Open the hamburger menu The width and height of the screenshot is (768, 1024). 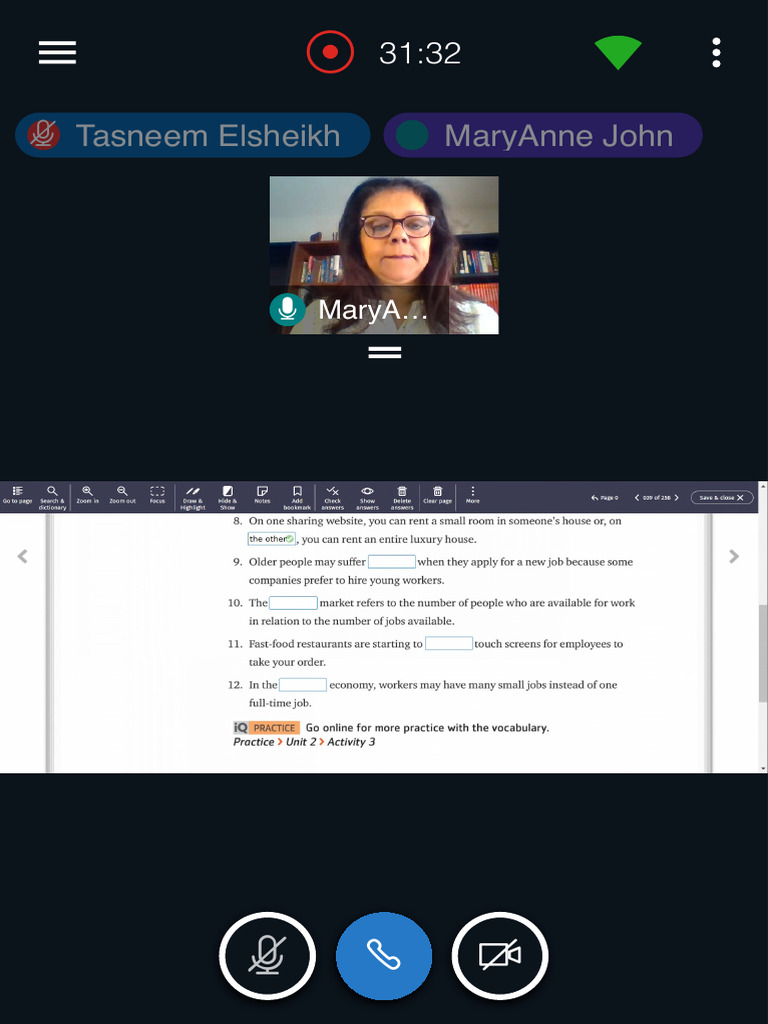57,52
